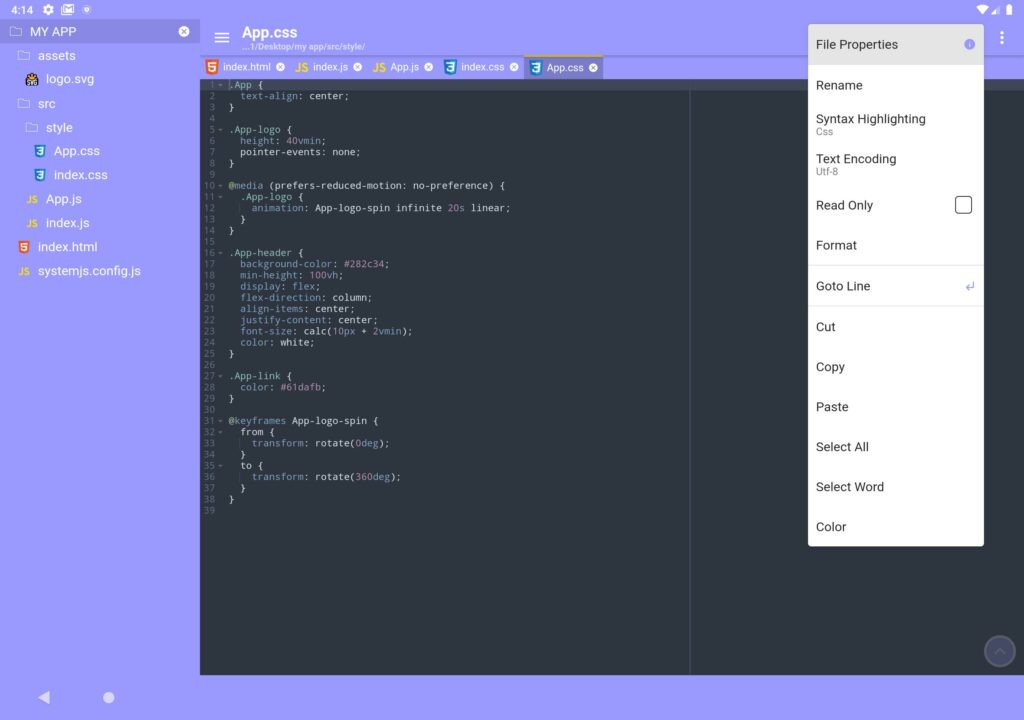Open the navigation drawer hamburger icon
The height and width of the screenshot is (720, 1024).
point(221,37)
